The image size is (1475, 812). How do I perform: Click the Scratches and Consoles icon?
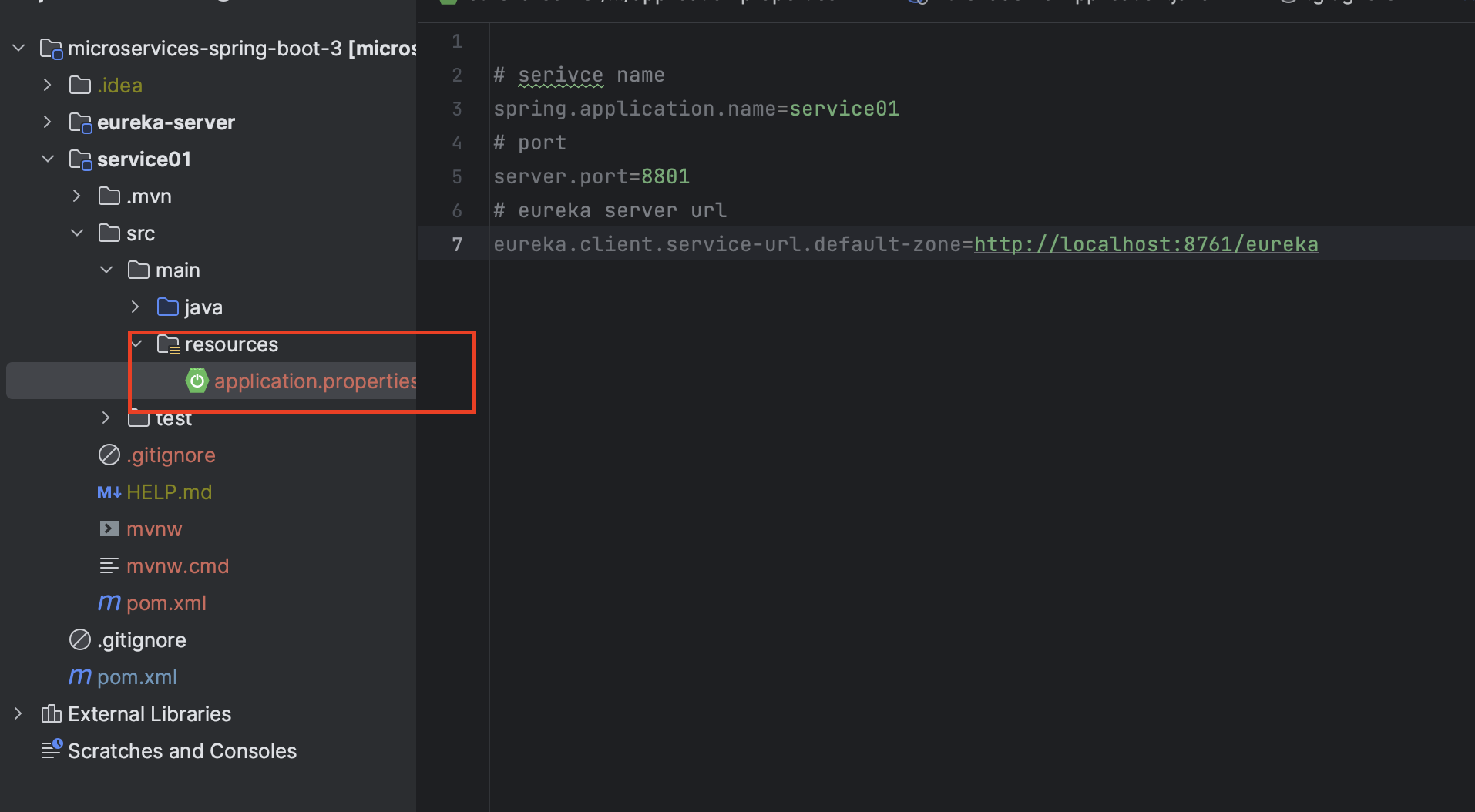click(51, 749)
